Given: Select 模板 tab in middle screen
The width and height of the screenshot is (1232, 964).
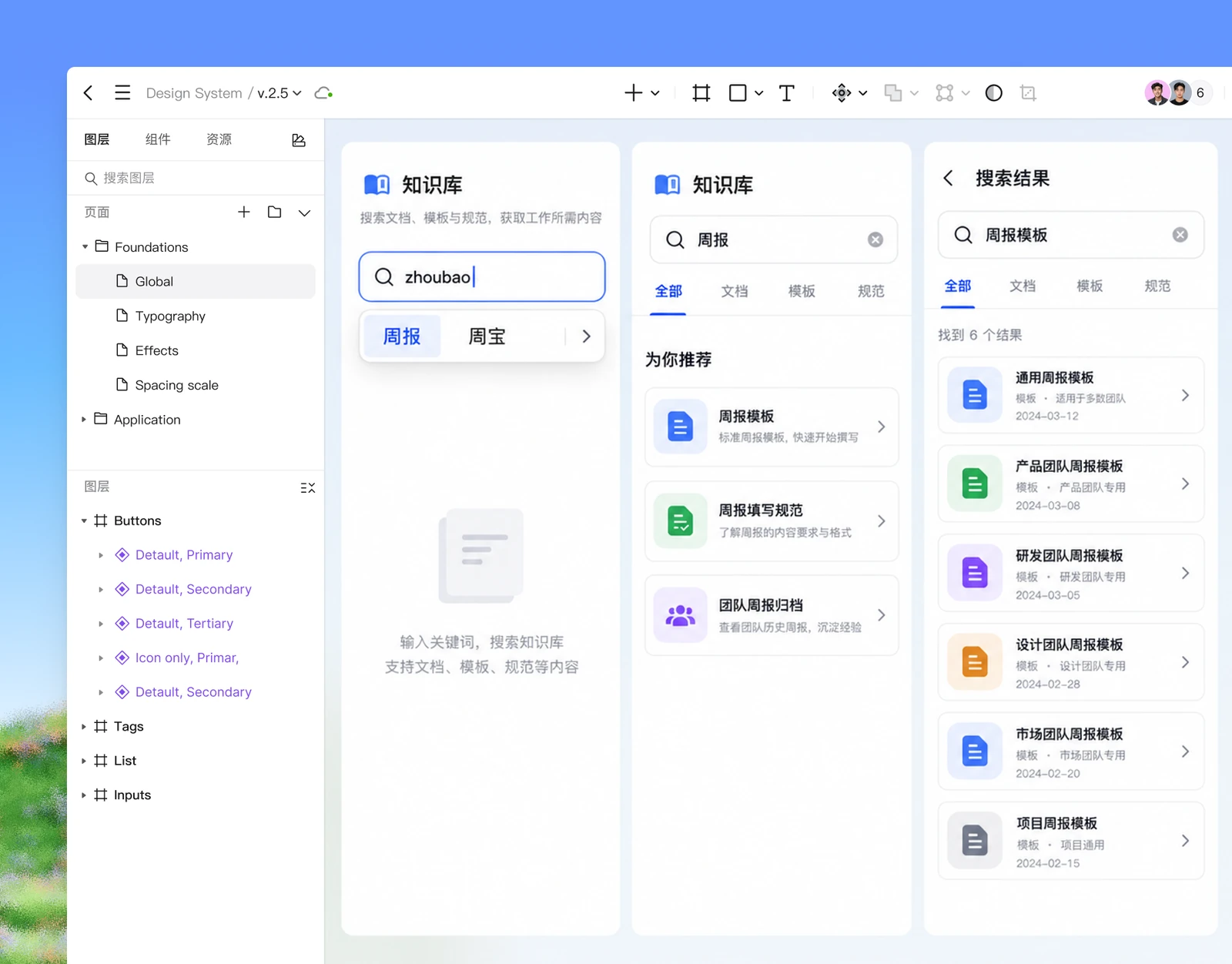Looking at the screenshot, I should pos(802,291).
